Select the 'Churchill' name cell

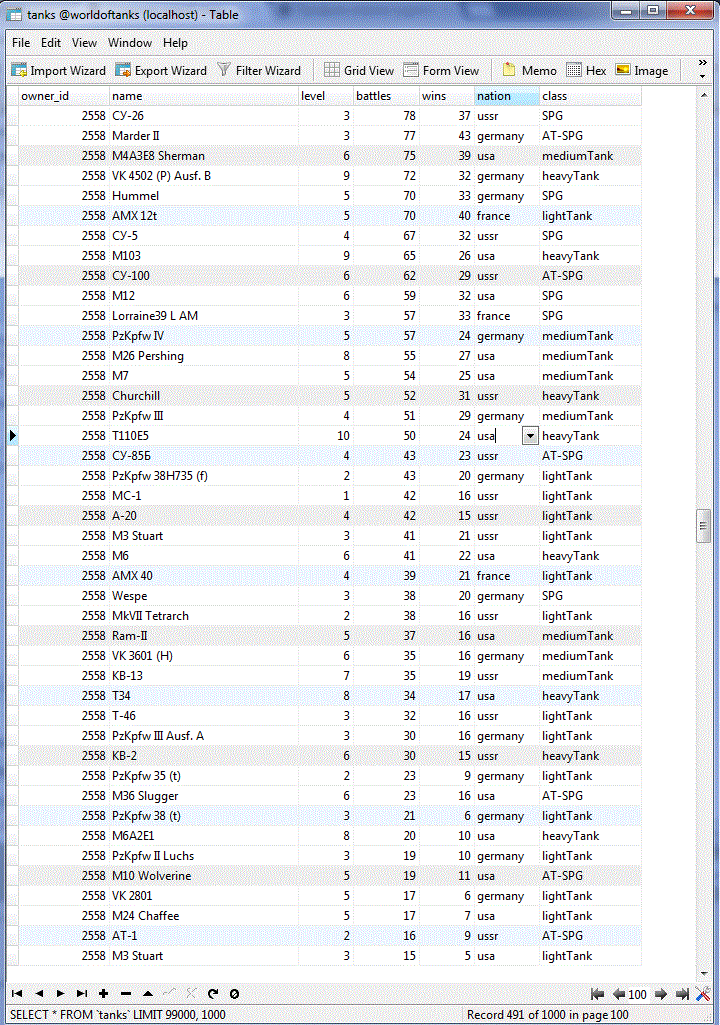tap(203, 395)
